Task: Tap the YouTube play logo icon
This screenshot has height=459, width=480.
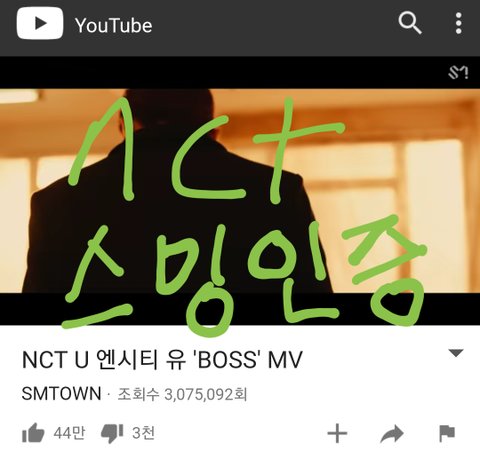Action: point(40,23)
